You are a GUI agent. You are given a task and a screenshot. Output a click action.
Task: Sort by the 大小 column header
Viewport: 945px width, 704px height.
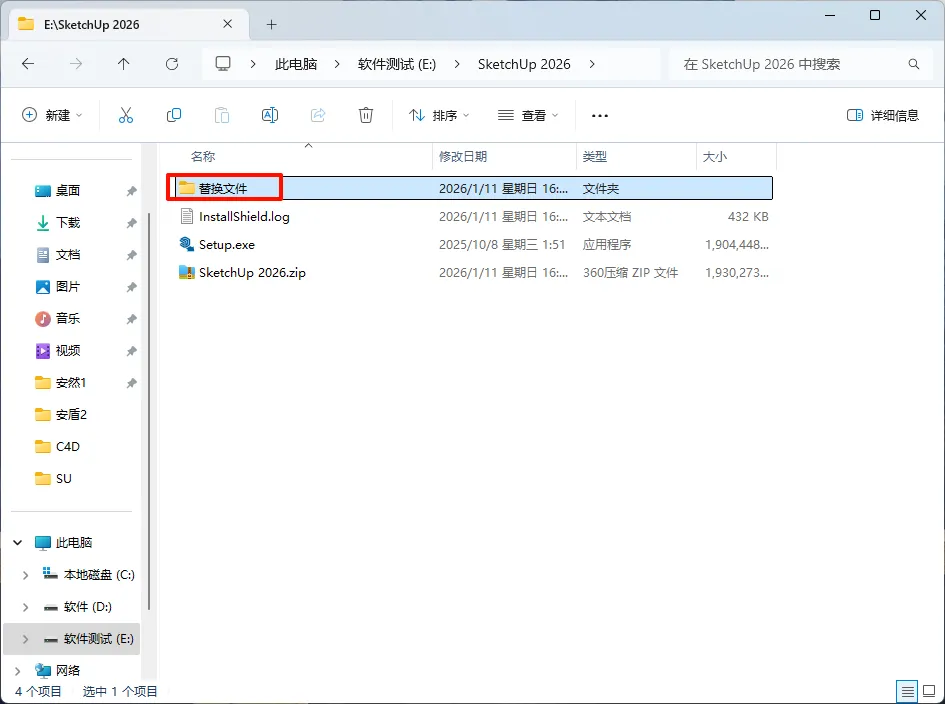pos(715,157)
